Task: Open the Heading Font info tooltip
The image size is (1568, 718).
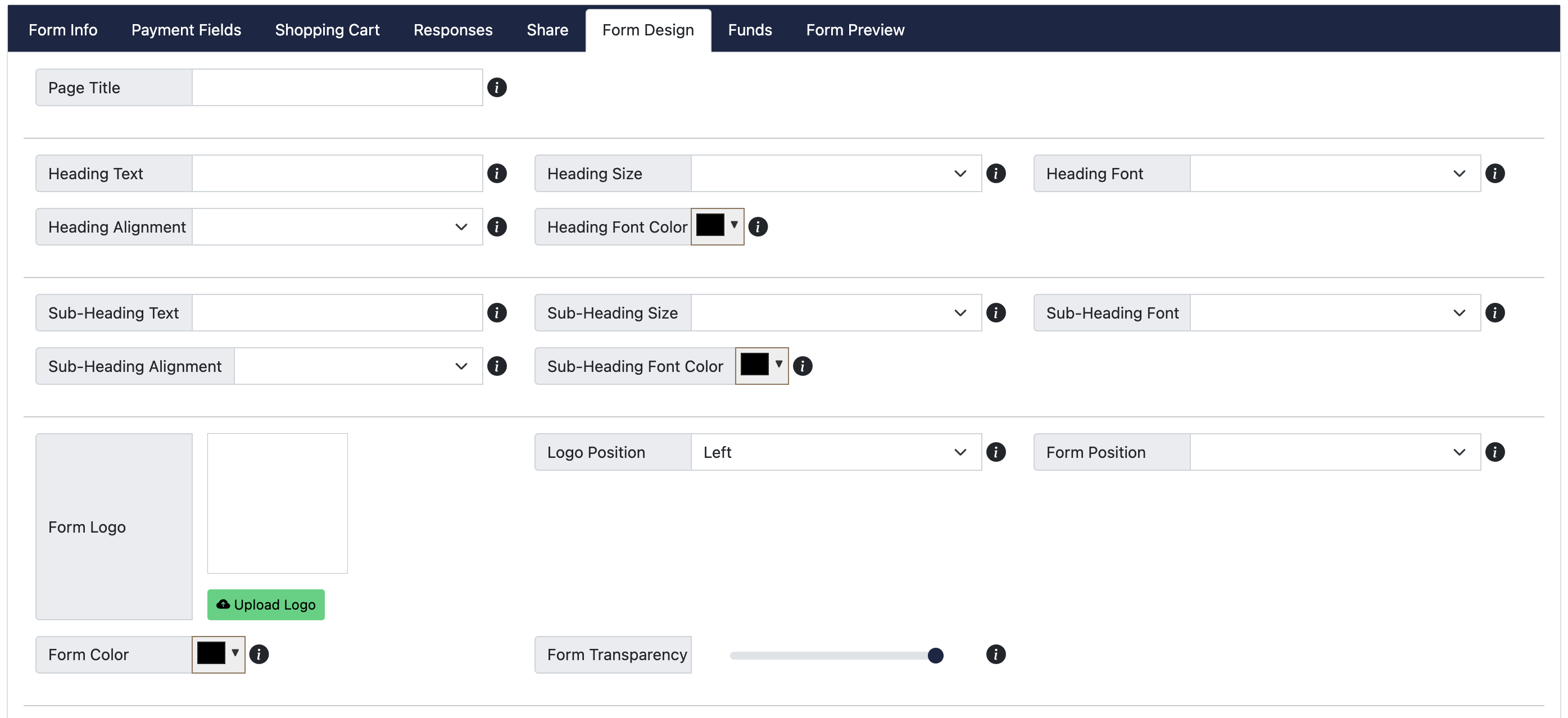Action: pyautogui.click(x=1496, y=174)
